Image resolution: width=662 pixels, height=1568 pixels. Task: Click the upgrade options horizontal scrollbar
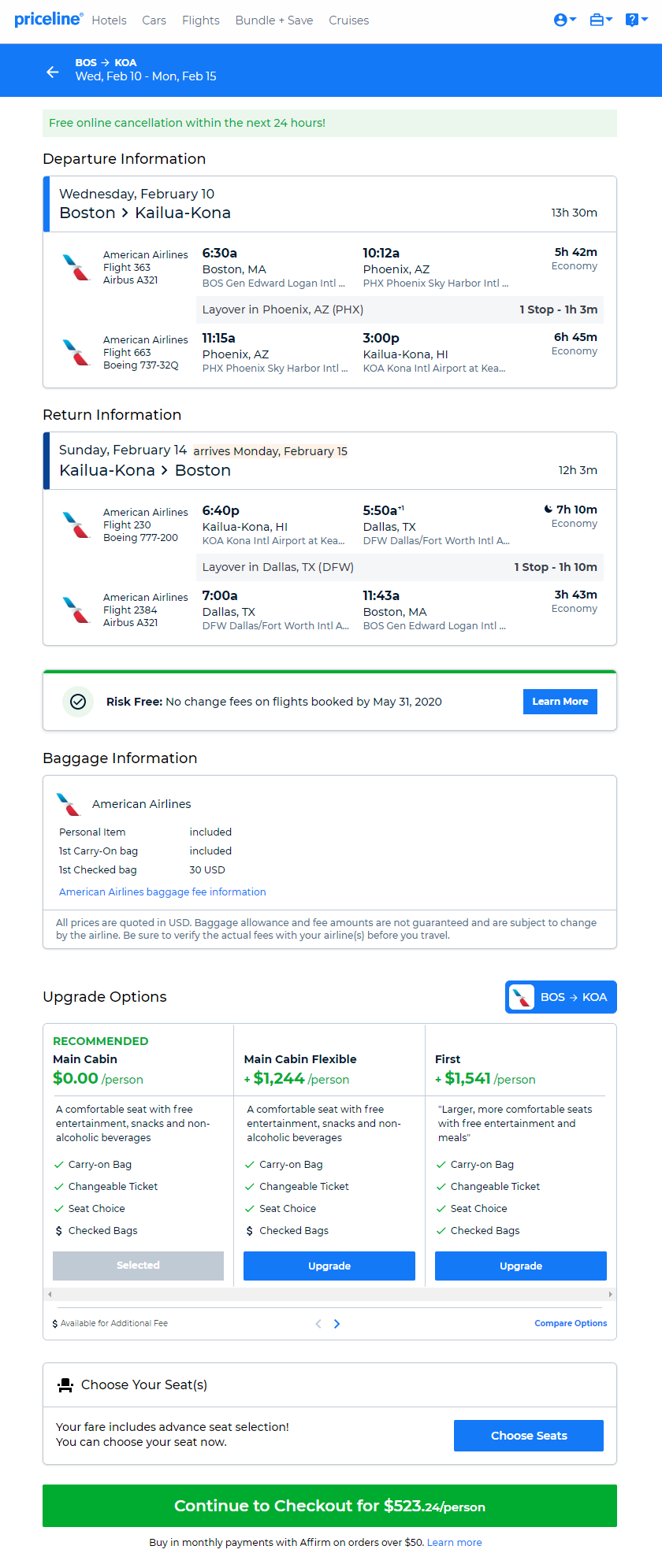point(329,1294)
